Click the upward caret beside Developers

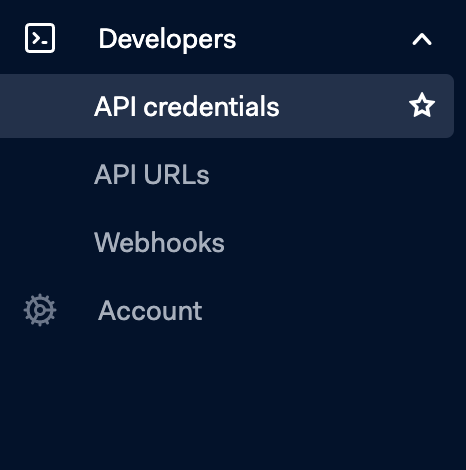(422, 39)
